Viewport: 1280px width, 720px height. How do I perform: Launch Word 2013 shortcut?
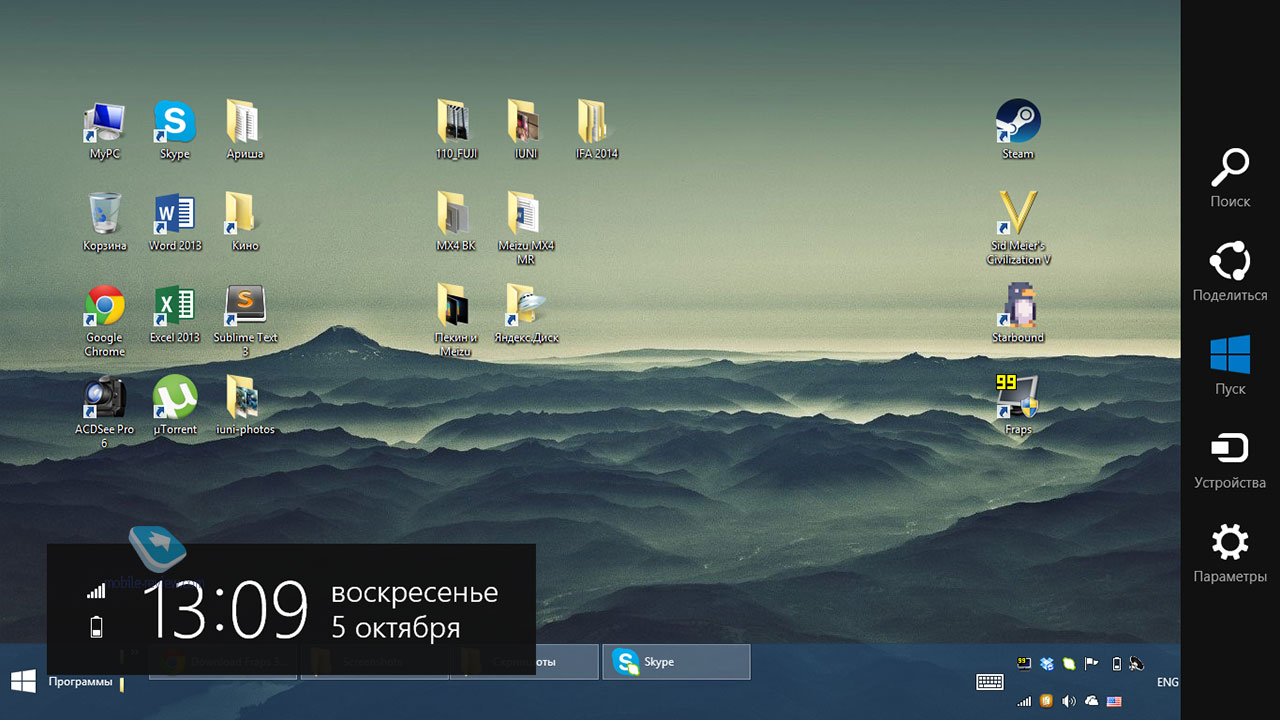175,222
